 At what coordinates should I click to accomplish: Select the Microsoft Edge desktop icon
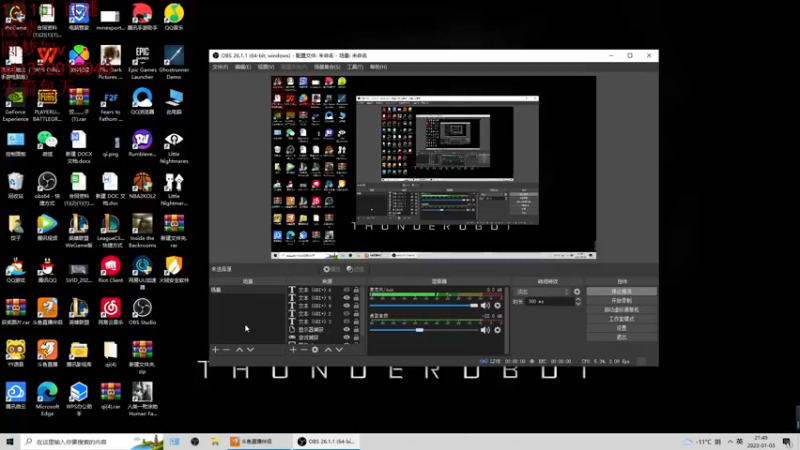pyautogui.click(x=47, y=399)
